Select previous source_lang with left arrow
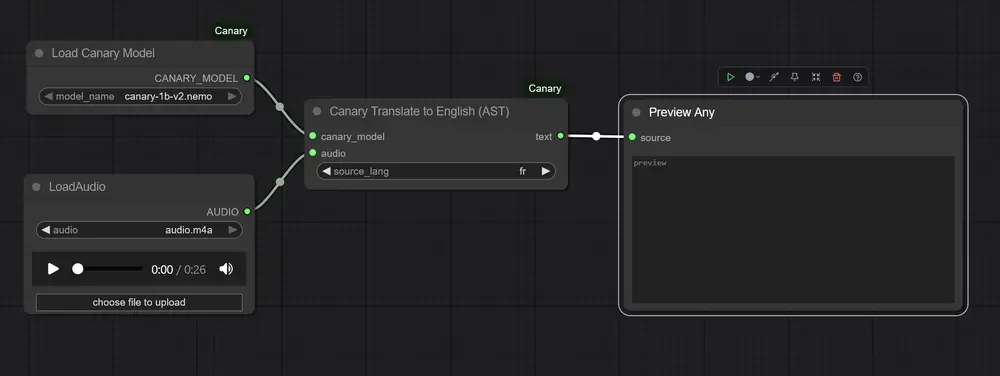Viewport: 1000px width, 376px height. pos(327,171)
